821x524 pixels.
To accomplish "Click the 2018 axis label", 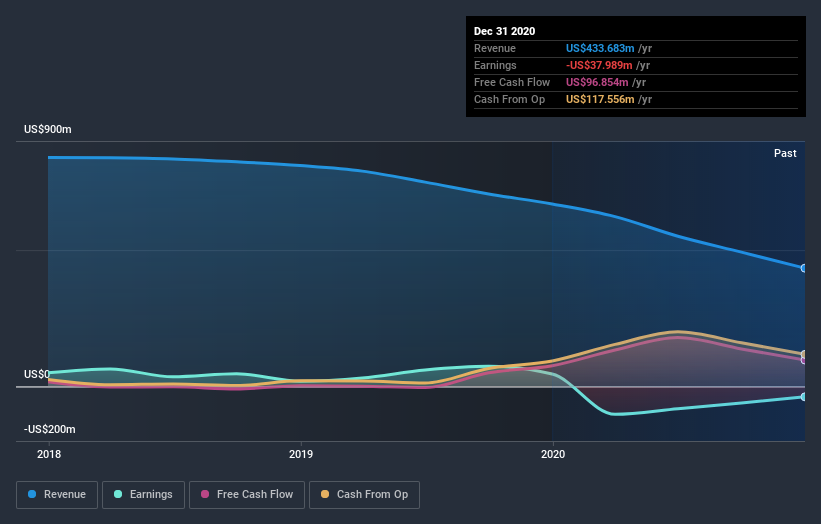I will (49, 454).
